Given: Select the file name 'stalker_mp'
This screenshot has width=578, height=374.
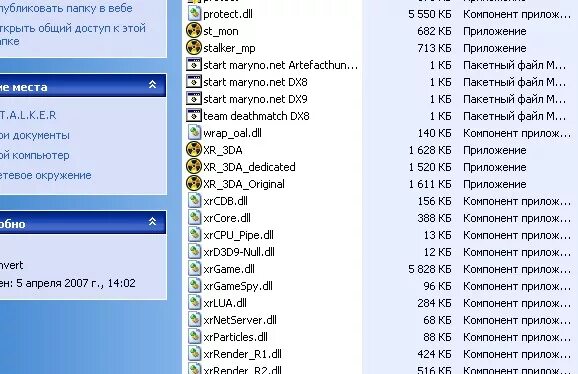Looking at the screenshot, I should (229, 48).
